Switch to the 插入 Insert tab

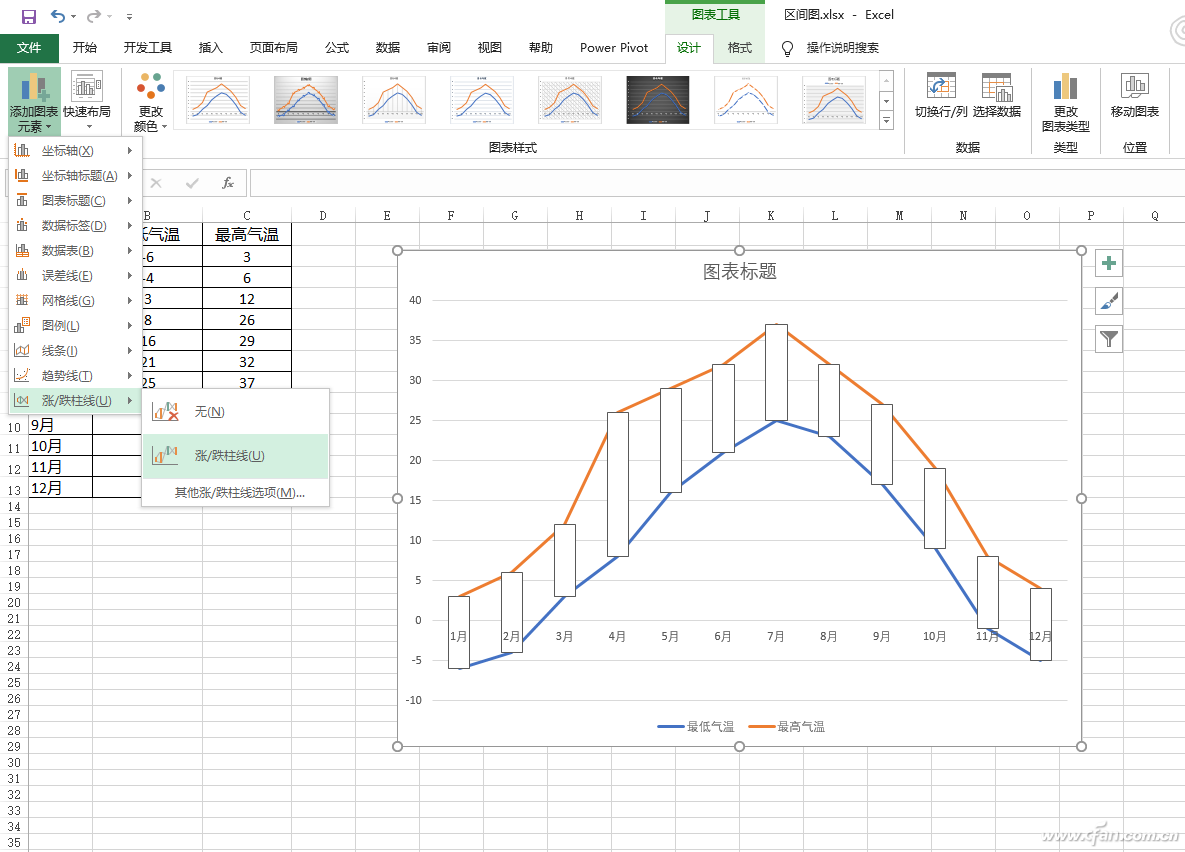pos(210,48)
